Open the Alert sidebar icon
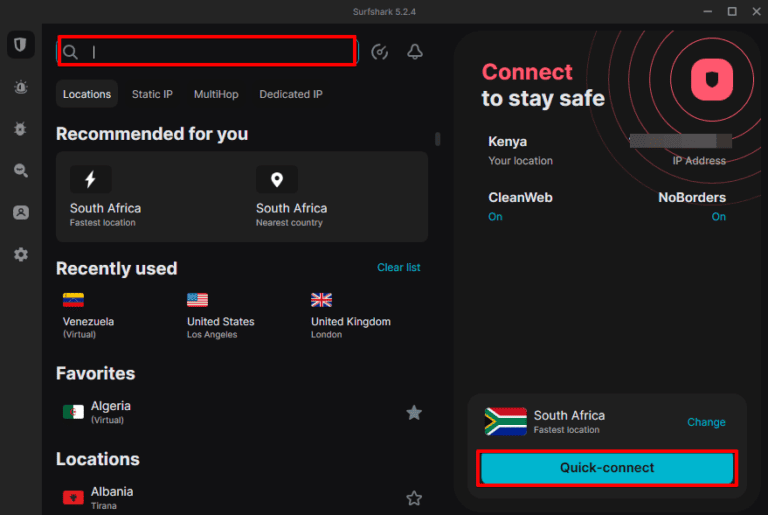This screenshot has height=515, width=768. pos(20,87)
